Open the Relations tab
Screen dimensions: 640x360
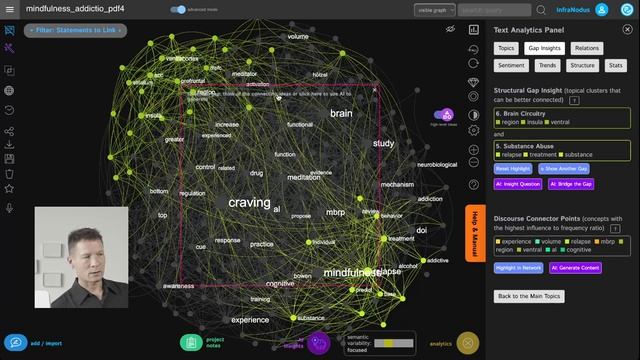coord(587,48)
